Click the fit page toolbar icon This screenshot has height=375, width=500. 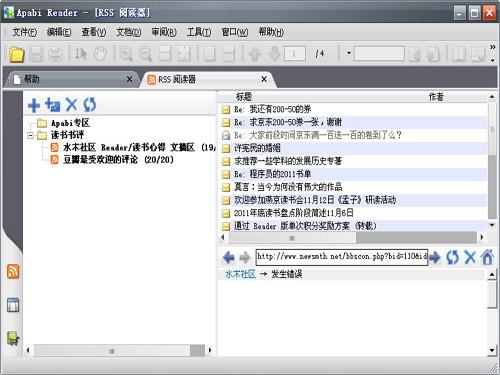coord(184,54)
